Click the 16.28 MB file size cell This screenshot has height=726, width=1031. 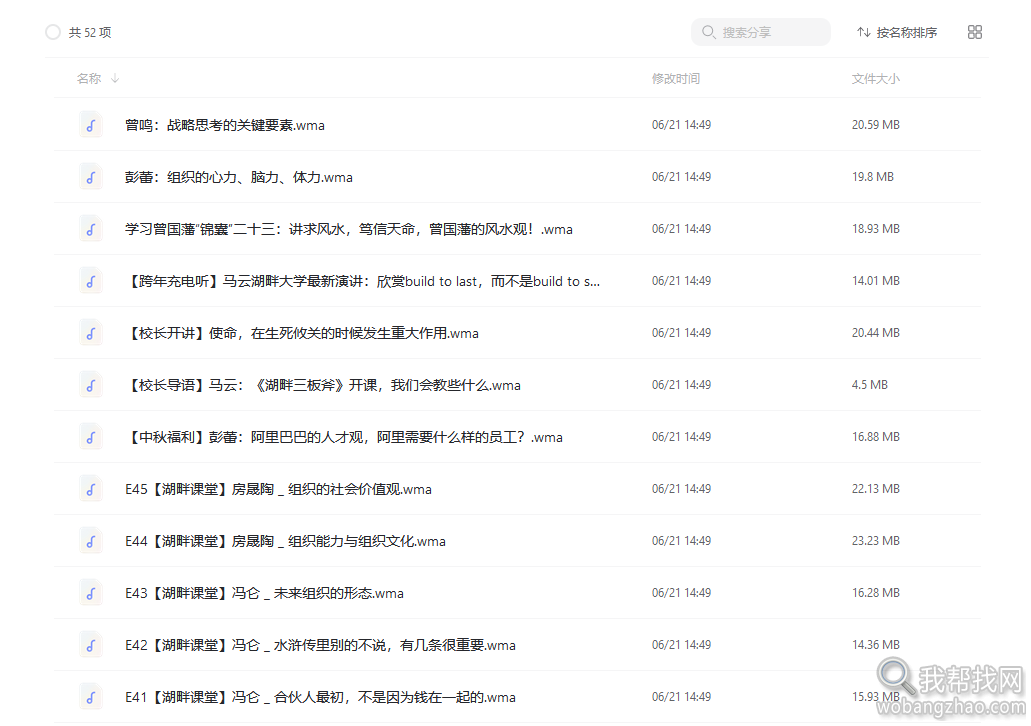pos(875,593)
